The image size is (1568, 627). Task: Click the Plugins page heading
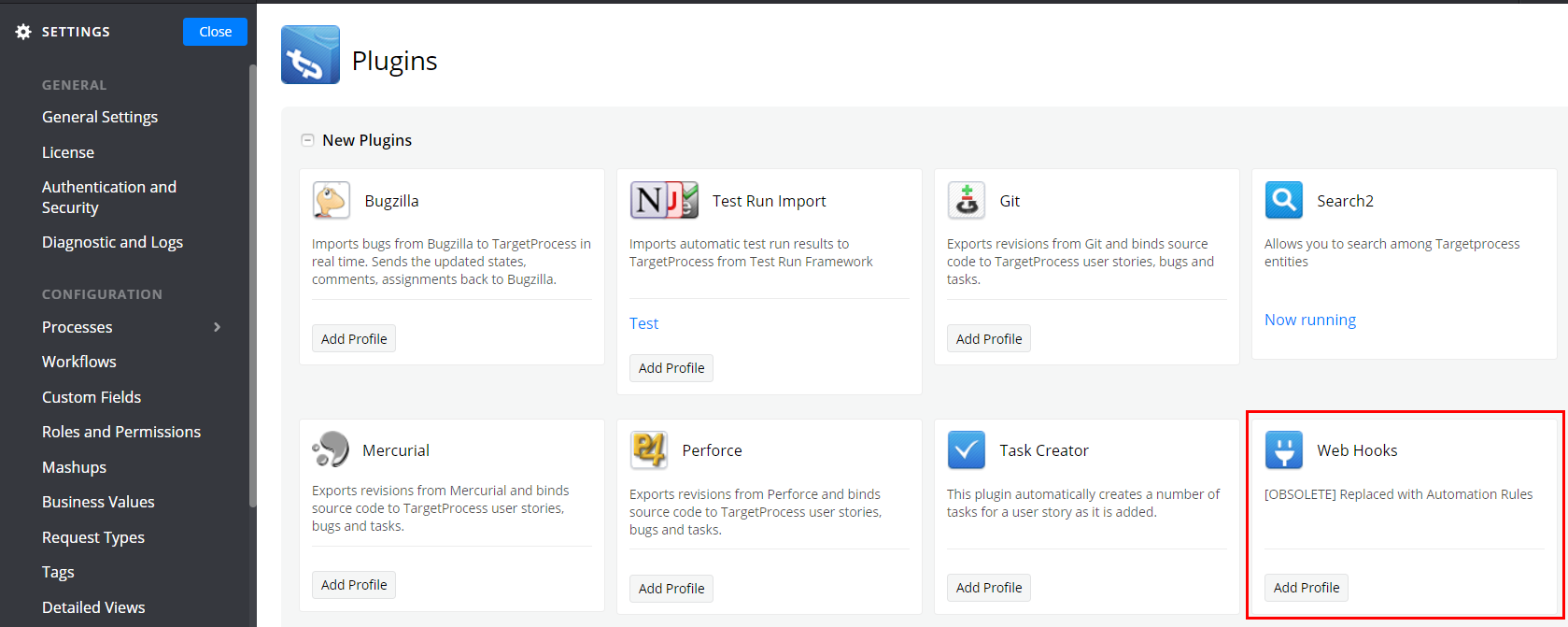pos(394,61)
